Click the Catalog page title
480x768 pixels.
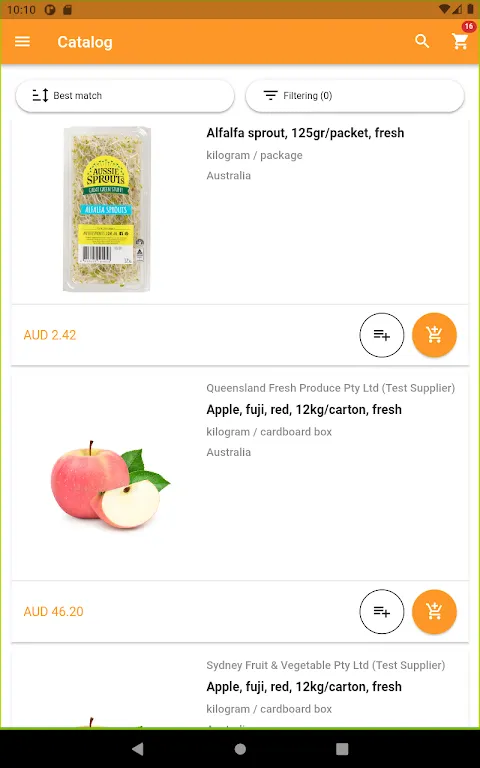coord(85,42)
